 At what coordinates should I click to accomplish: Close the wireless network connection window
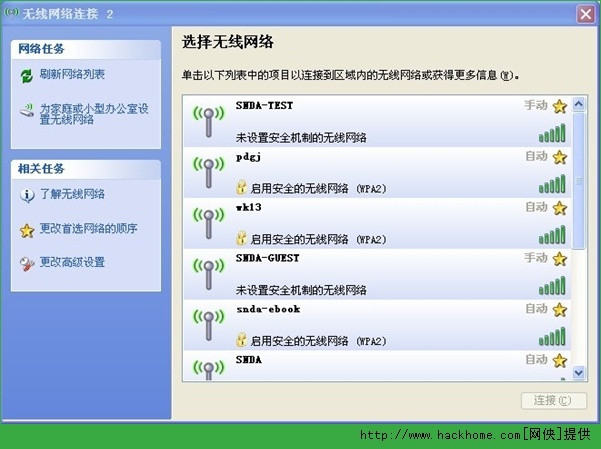pos(586,13)
